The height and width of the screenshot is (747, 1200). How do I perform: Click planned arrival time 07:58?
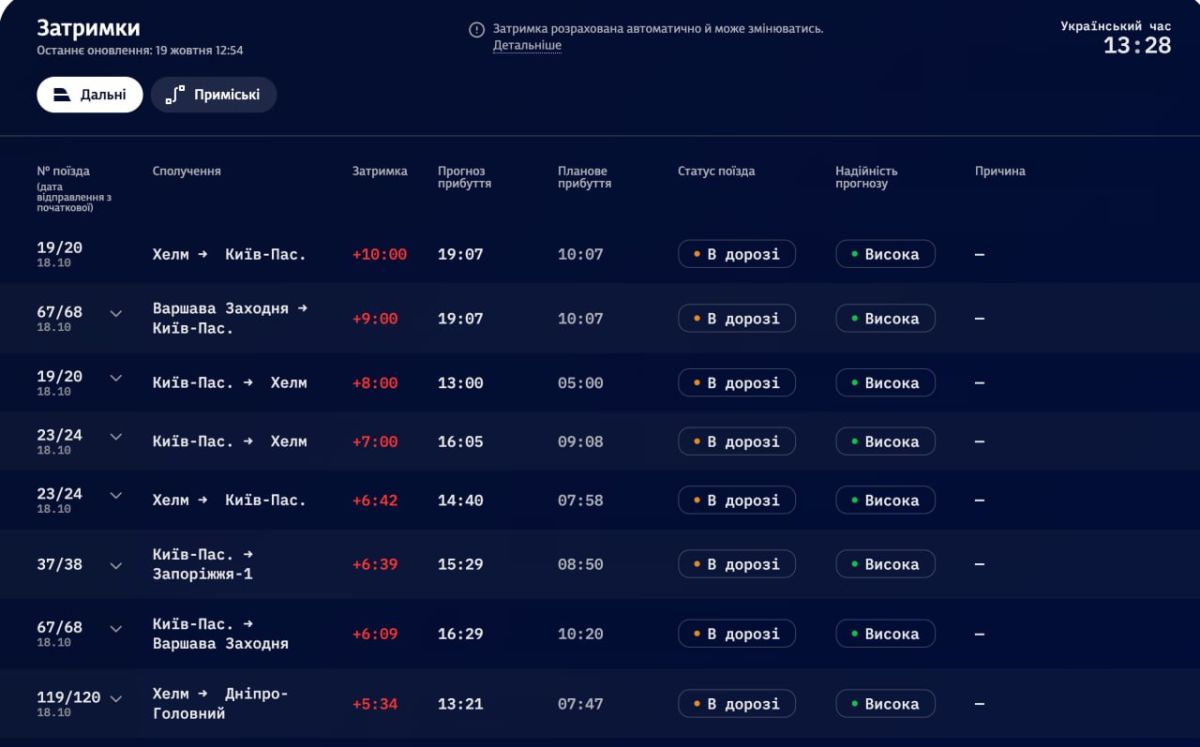pyautogui.click(x=581, y=500)
